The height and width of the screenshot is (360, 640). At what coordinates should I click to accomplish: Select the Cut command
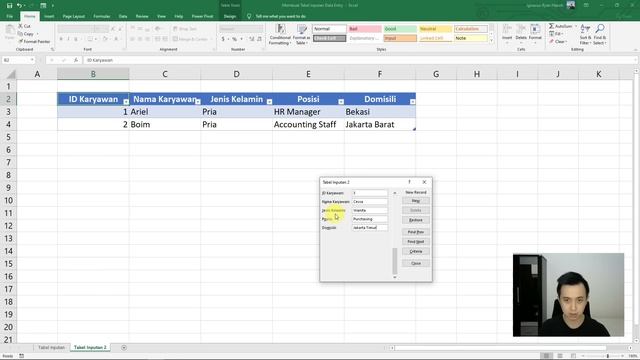pyautogui.click(x=24, y=26)
